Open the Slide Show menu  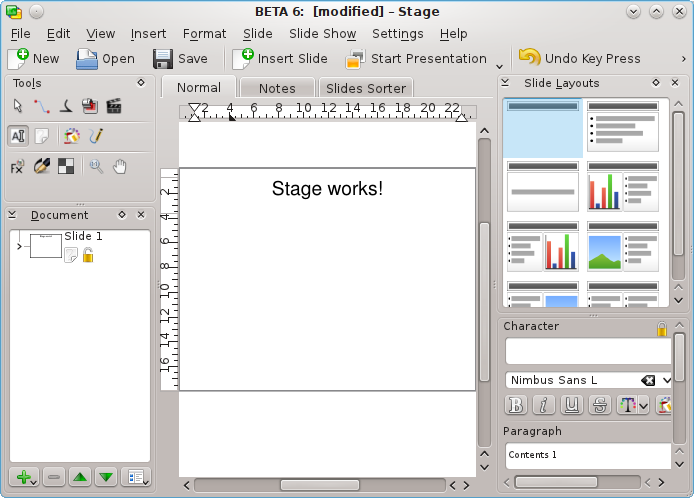(322, 33)
